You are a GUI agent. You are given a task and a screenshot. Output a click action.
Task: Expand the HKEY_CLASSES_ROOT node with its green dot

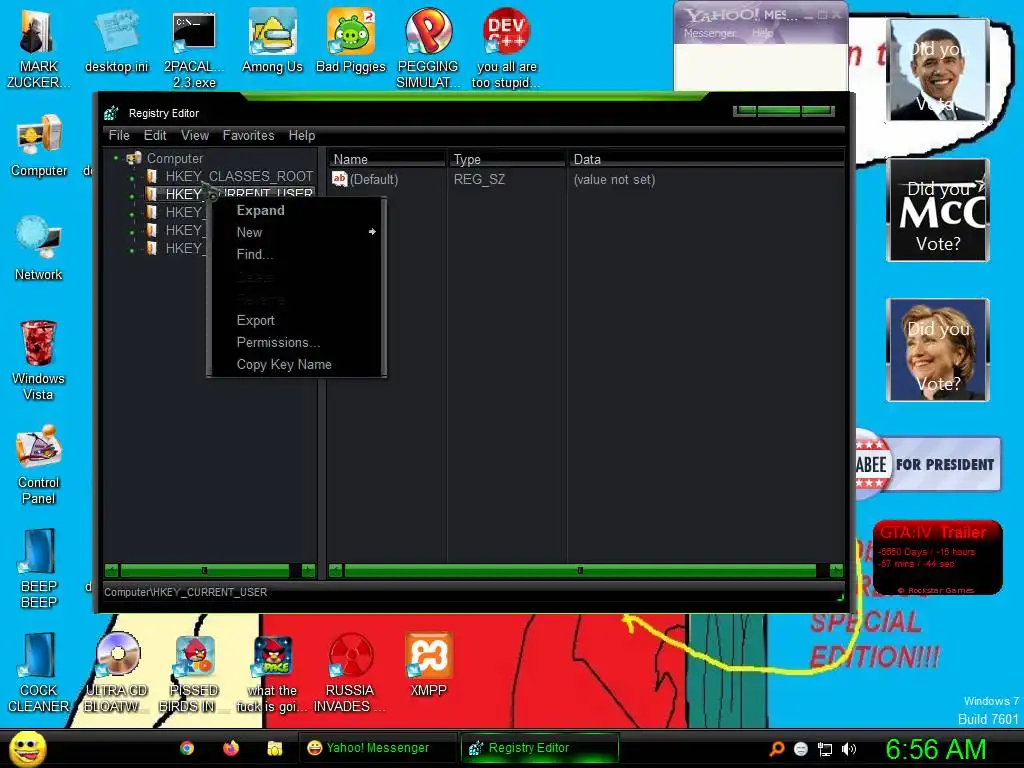coord(133,177)
